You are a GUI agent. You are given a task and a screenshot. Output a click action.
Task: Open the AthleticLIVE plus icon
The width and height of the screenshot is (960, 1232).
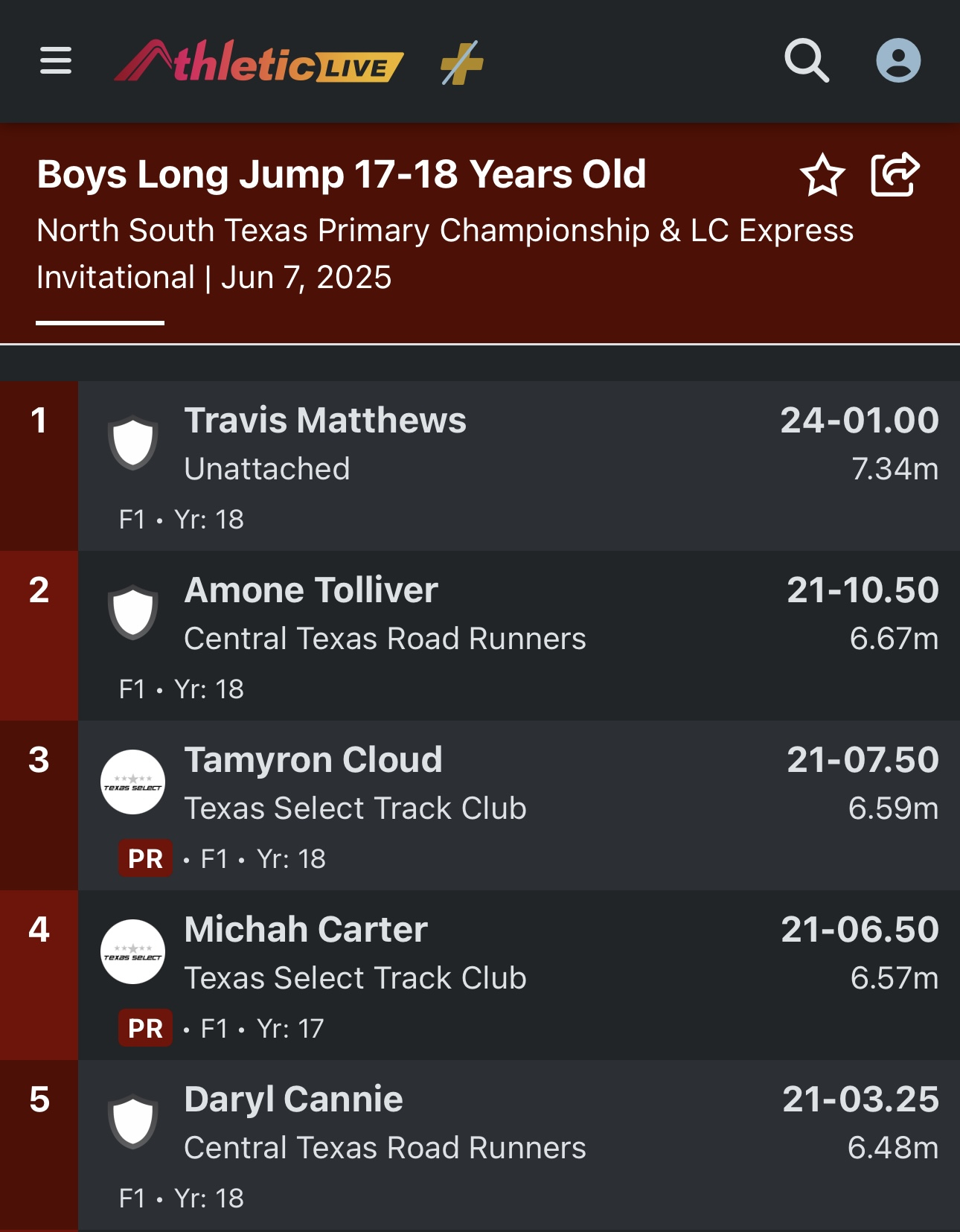click(461, 63)
